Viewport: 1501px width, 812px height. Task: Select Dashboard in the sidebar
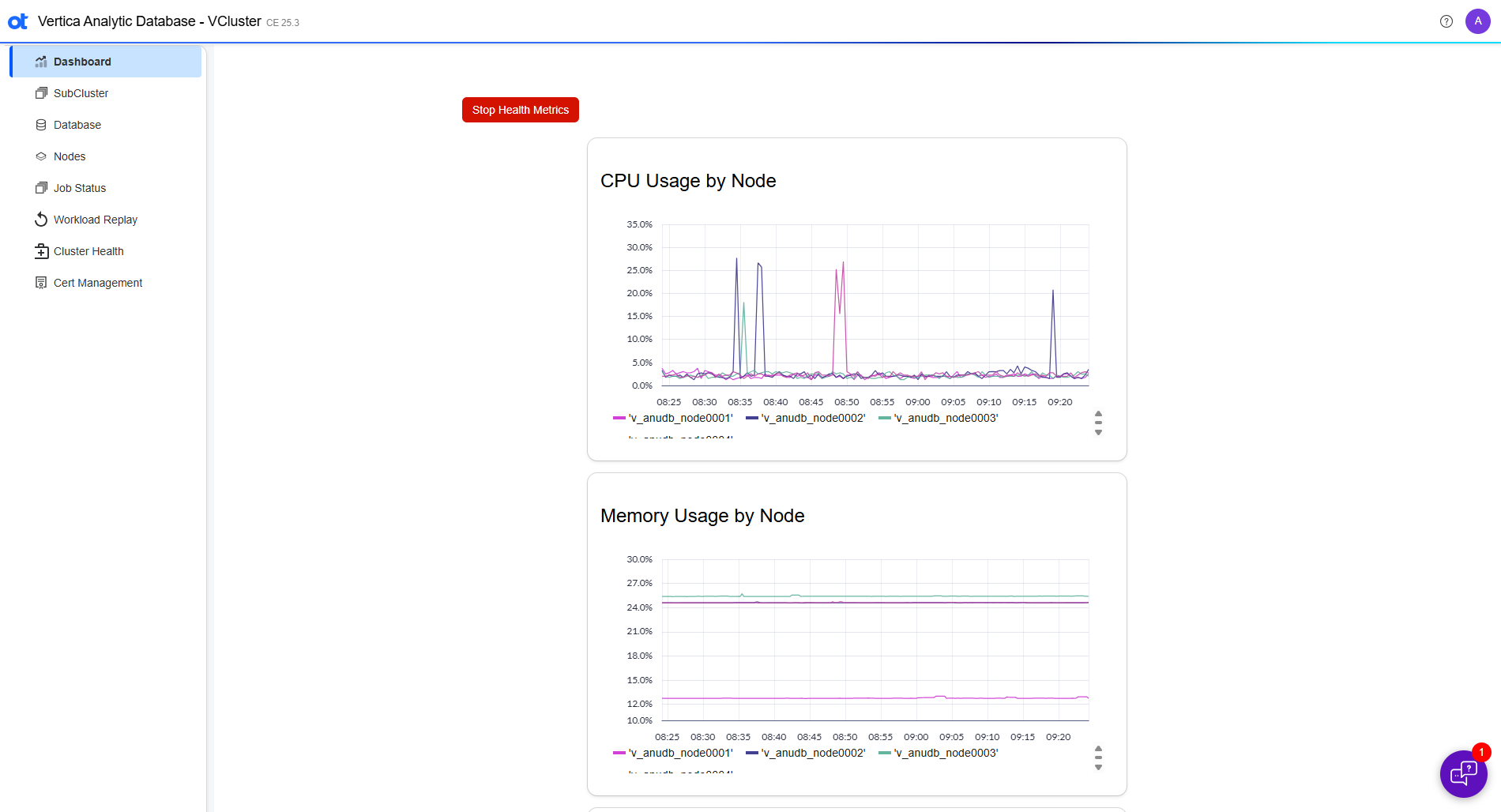tap(82, 62)
